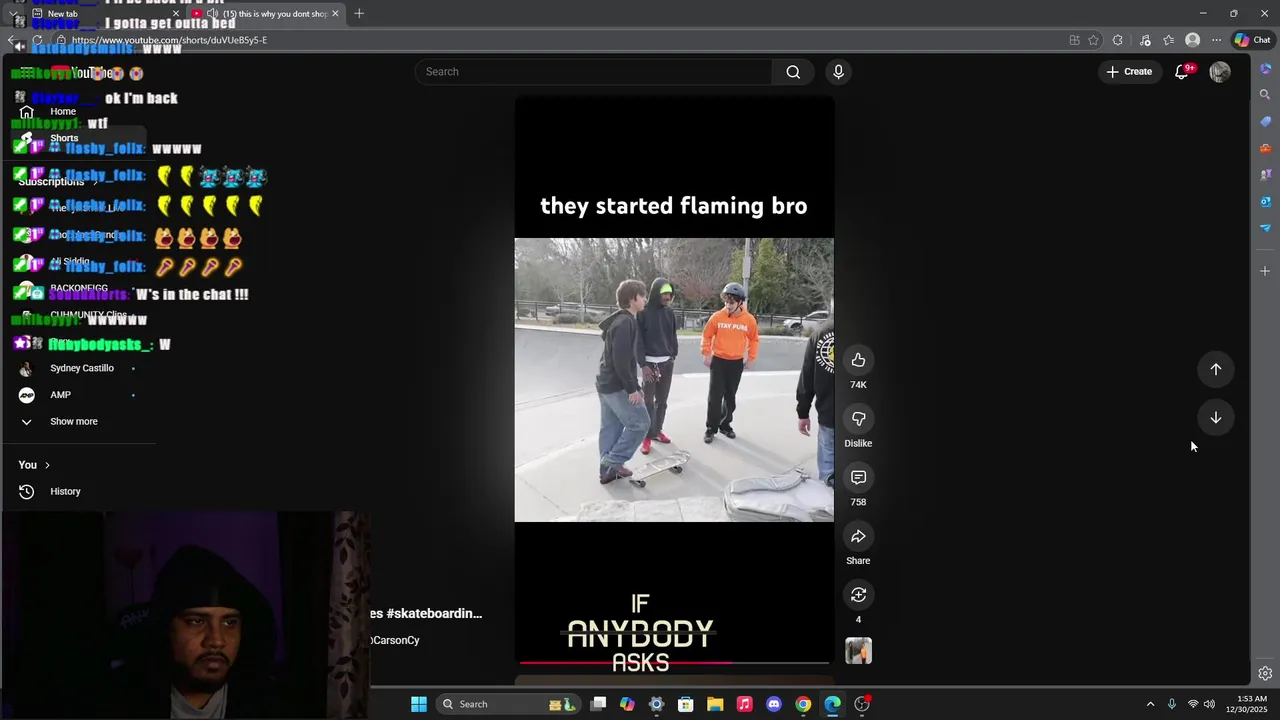Image resolution: width=1280 pixels, height=720 pixels.
Task: Mute the YouTube tab via speaker icon
Action: [212, 14]
